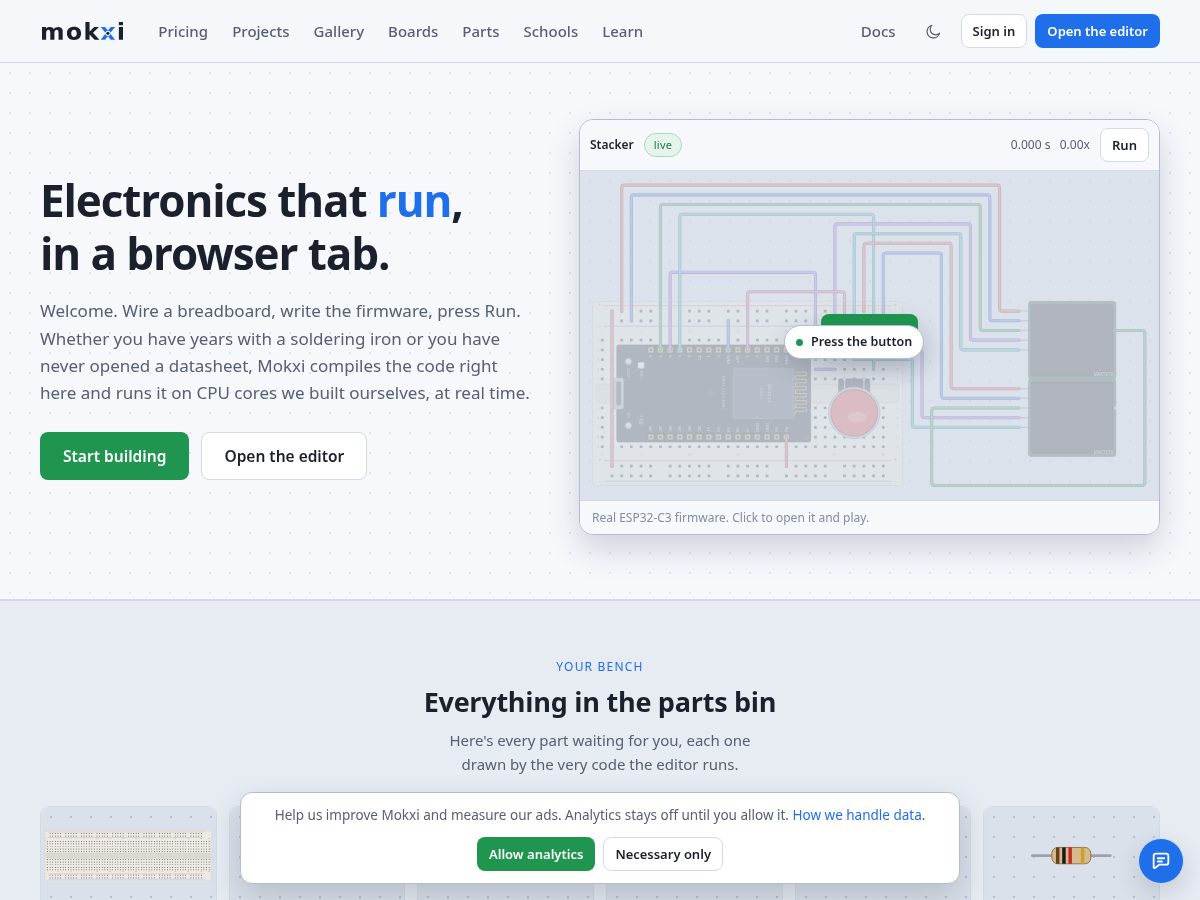
Task: Go to the Schools page
Action: [x=551, y=31]
